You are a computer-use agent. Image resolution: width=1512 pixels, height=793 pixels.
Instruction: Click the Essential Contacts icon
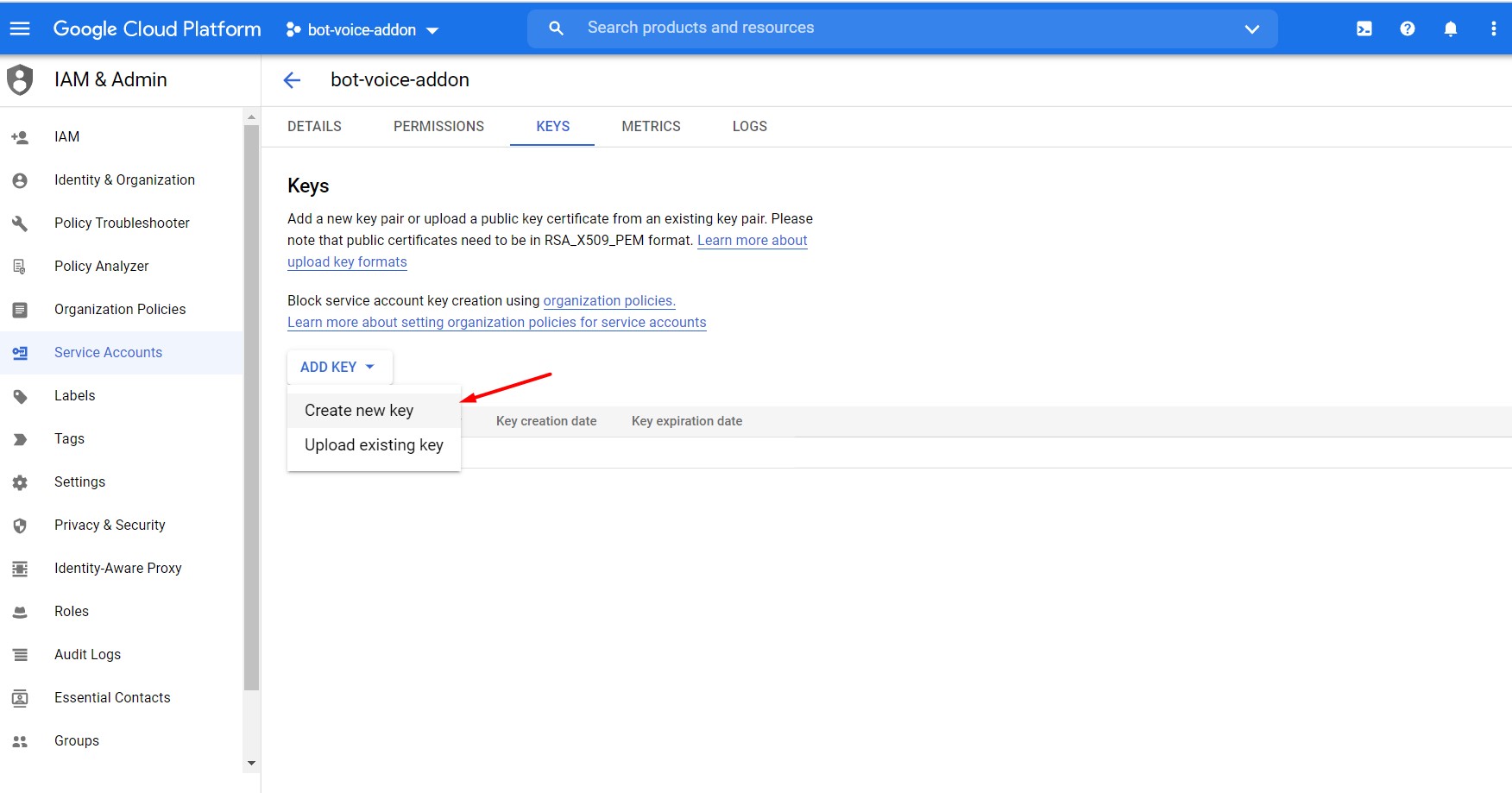(20, 698)
